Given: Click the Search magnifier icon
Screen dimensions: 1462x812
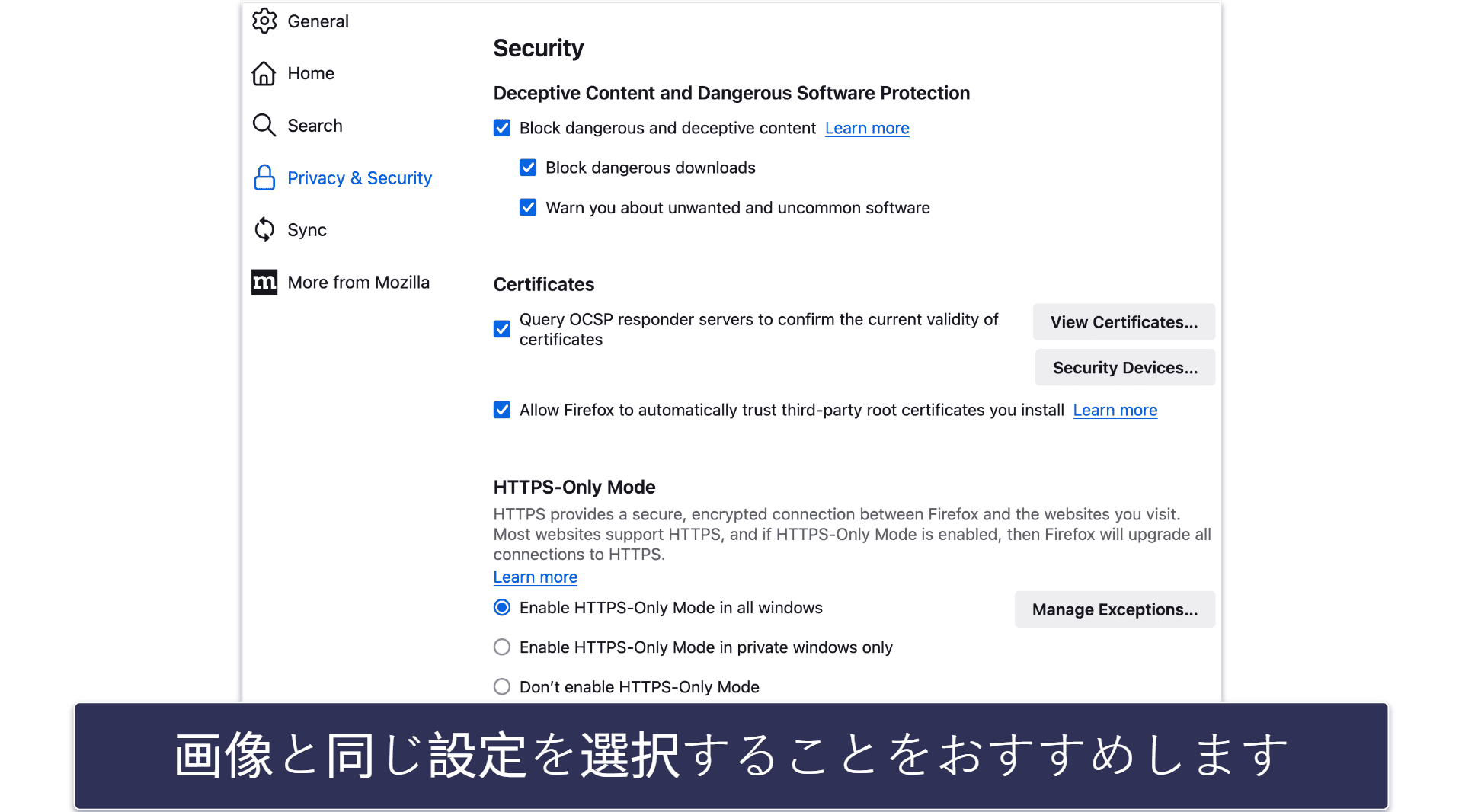Looking at the screenshot, I should [x=264, y=125].
